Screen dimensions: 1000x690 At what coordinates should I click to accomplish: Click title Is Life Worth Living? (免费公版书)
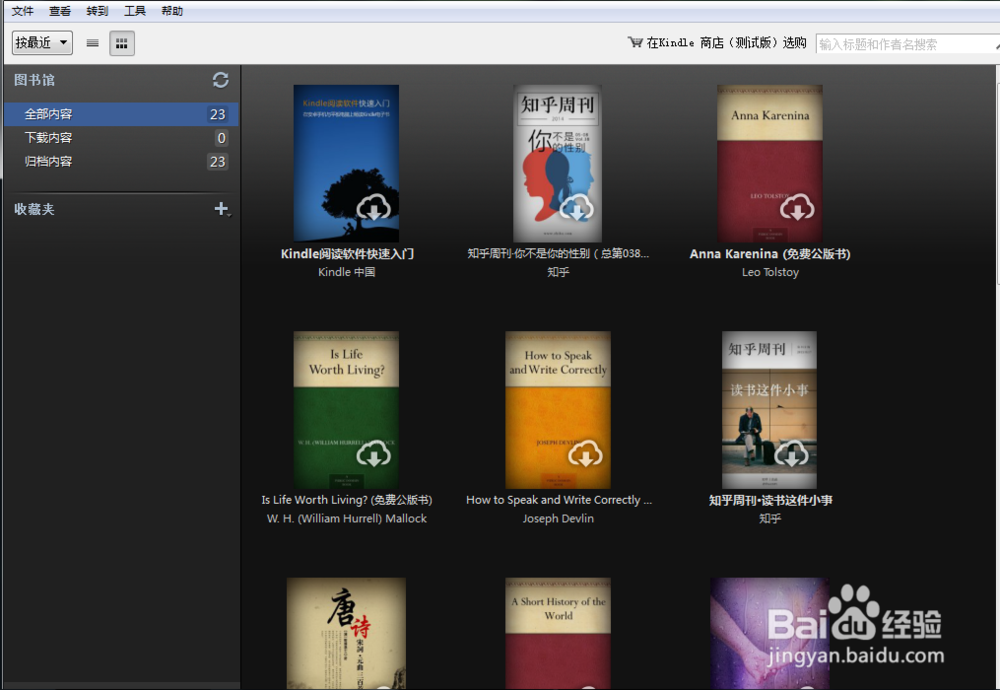click(347, 500)
